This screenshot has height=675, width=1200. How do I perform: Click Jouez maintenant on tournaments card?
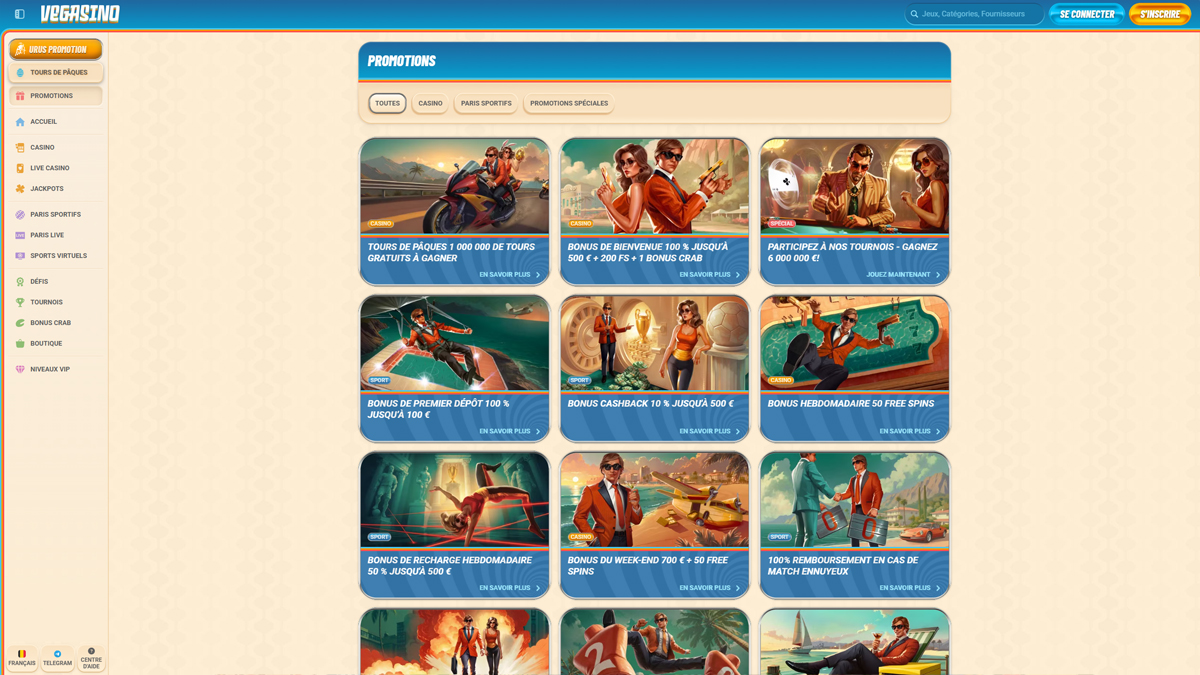(903, 274)
